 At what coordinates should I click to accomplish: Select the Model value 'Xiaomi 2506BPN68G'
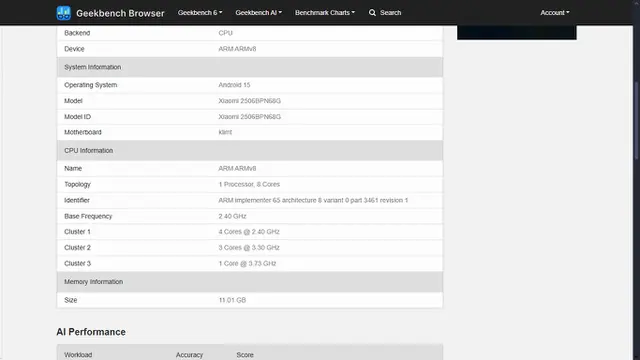point(249,101)
